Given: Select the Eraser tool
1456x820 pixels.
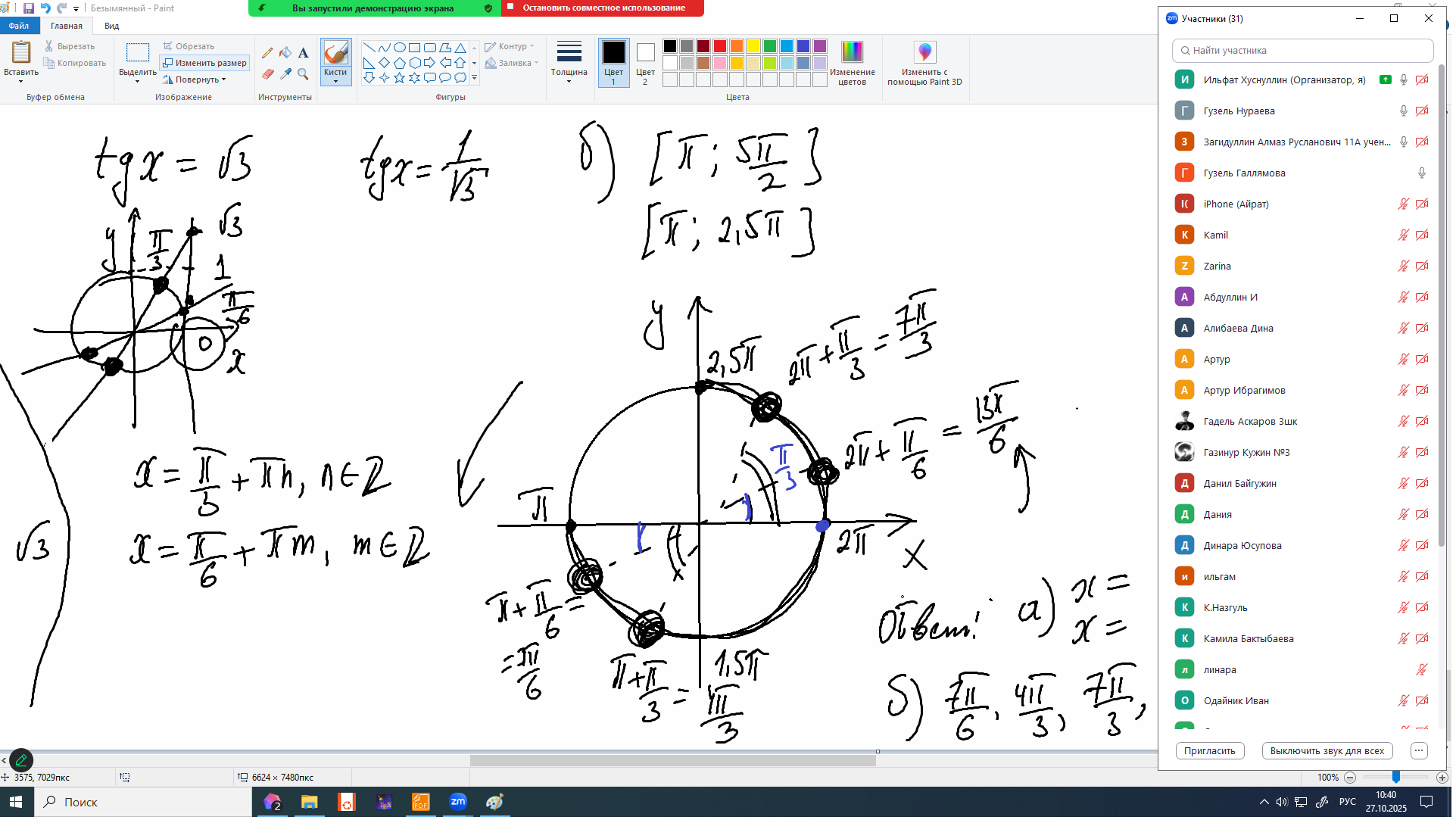Looking at the screenshot, I should pos(267,74).
